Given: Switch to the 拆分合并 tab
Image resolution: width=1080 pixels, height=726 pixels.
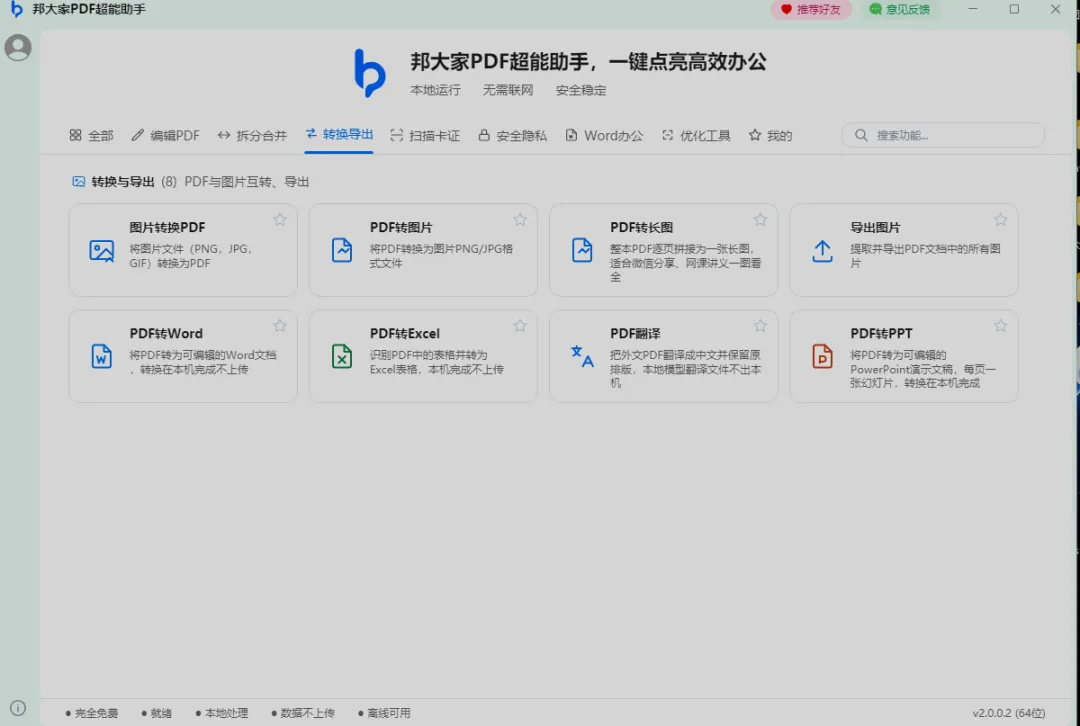Looking at the screenshot, I should point(252,136).
